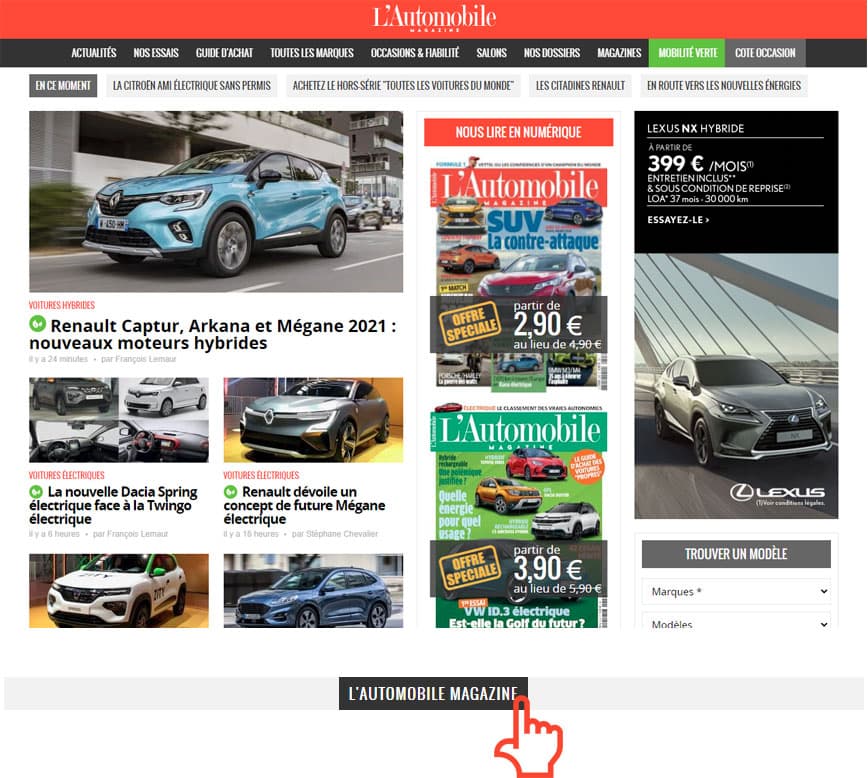This screenshot has width=868, height=778.
Task: Click the Trouver un modèle header
Action: [736, 554]
